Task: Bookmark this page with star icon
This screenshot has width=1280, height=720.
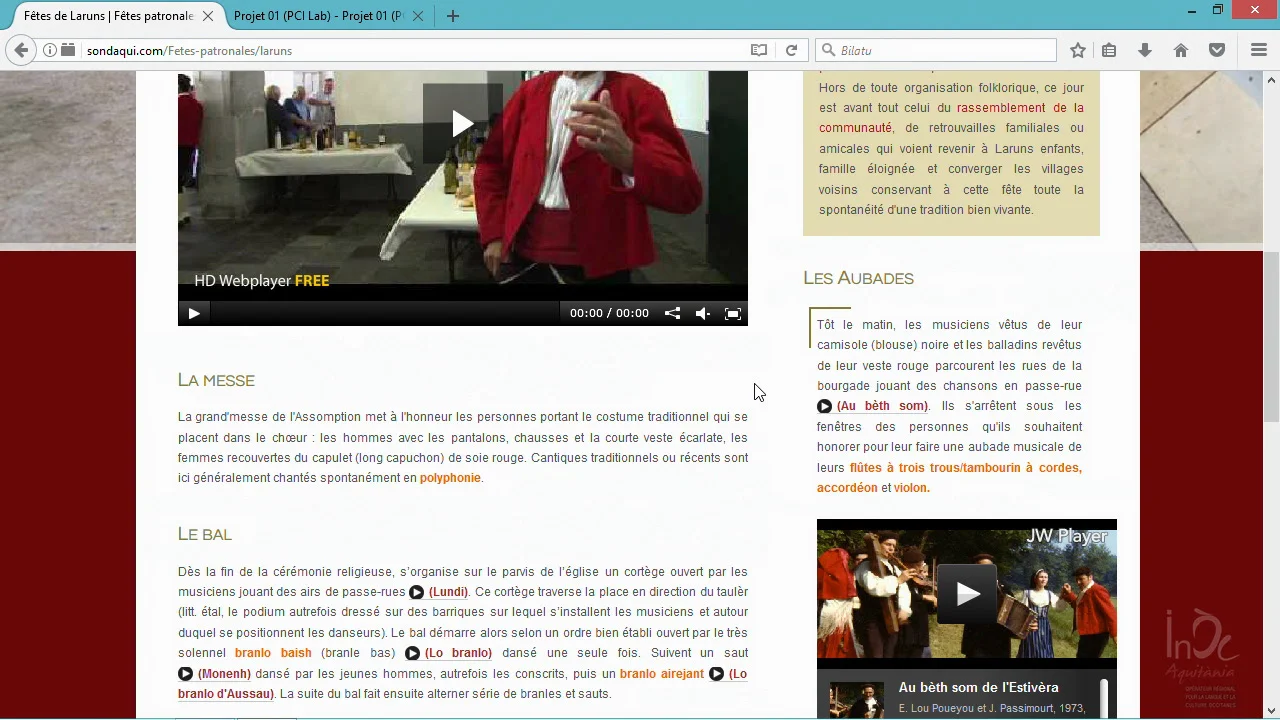Action: [1078, 50]
